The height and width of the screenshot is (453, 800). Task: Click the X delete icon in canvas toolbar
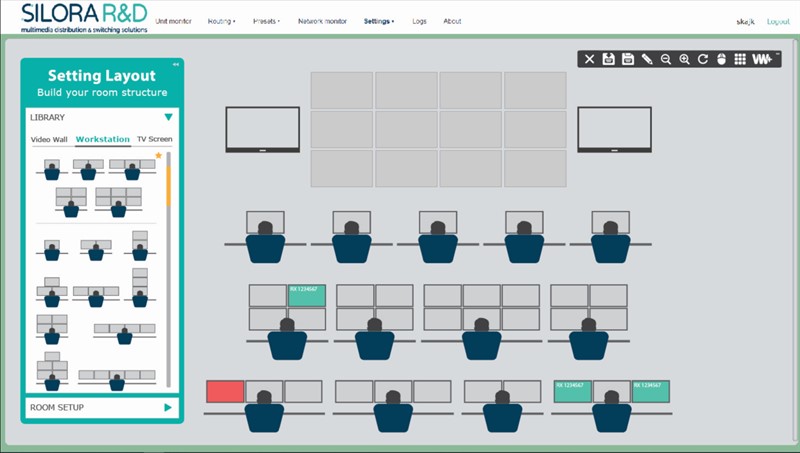click(590, 60)
